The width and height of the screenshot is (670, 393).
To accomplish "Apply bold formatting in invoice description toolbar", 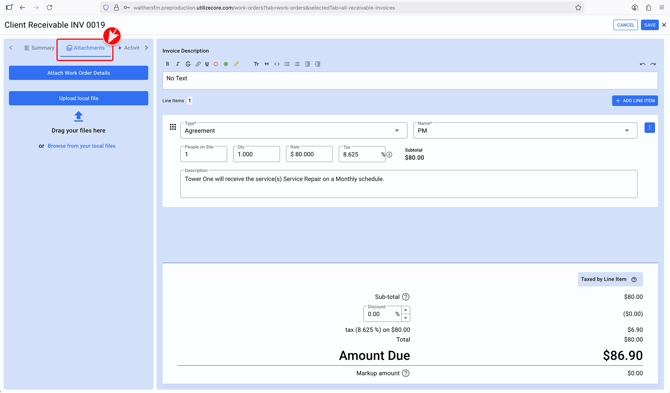I will coord(168,64).
